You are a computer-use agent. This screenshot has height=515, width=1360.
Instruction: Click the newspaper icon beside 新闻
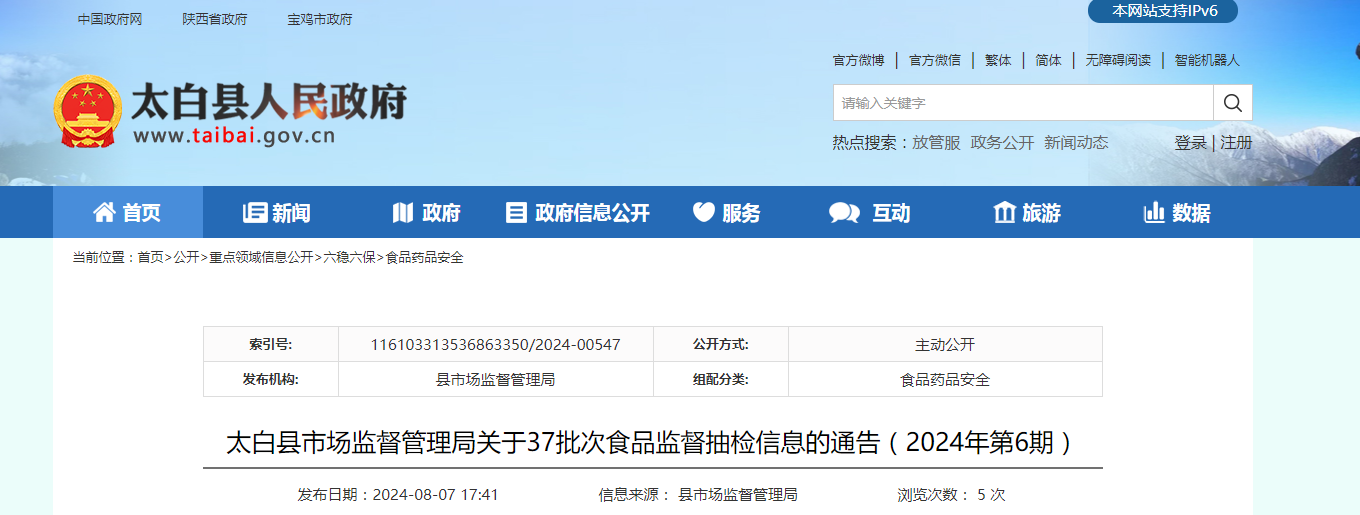254,212
